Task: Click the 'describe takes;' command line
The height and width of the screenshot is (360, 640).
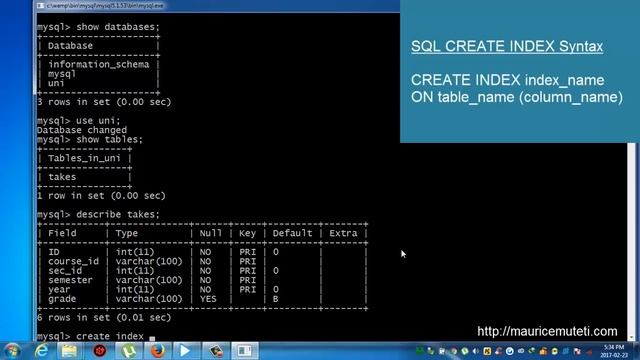Action: 98,215
